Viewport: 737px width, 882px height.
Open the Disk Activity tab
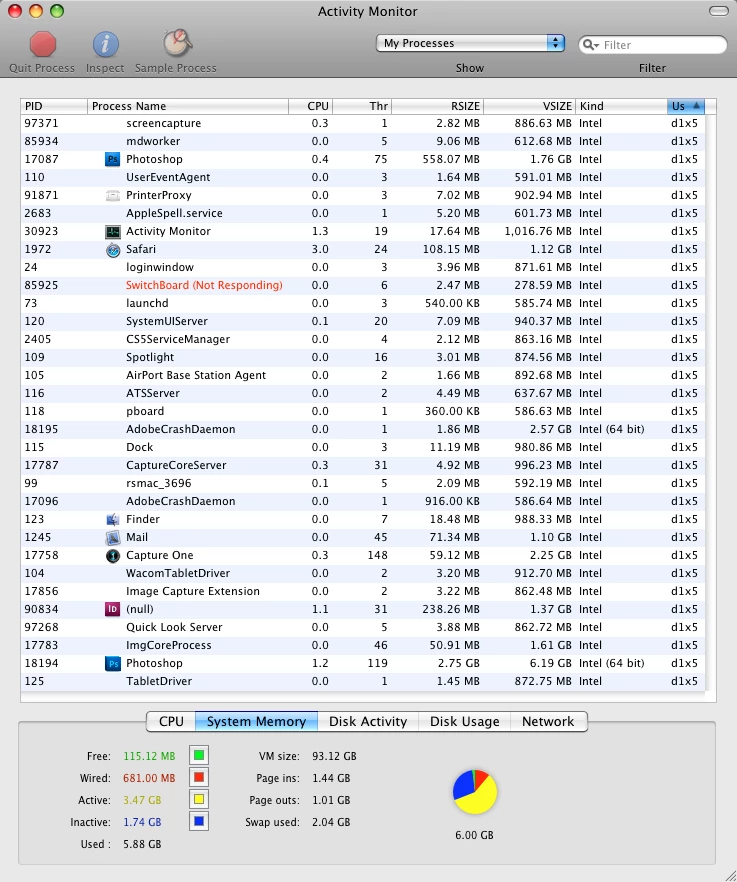click(x=368, y=722)
